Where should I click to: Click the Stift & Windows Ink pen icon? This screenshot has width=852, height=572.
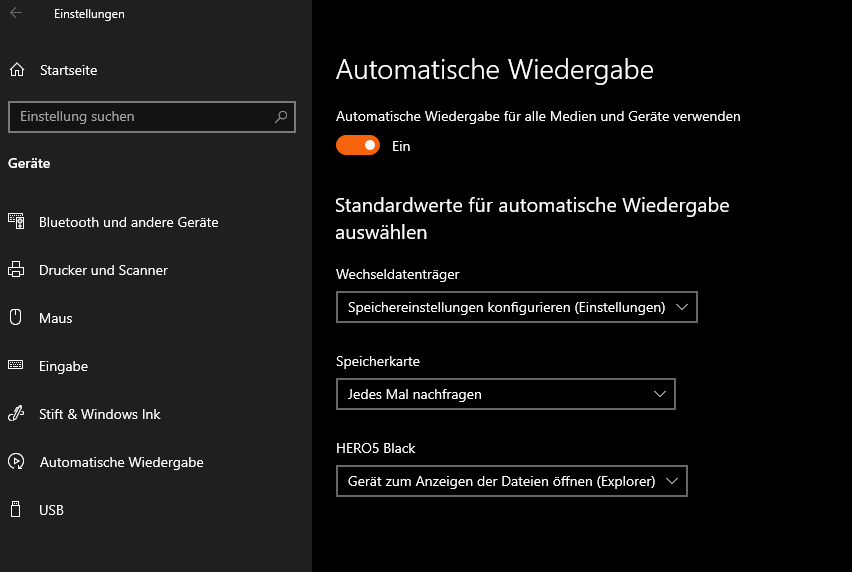tap(16, 414)
